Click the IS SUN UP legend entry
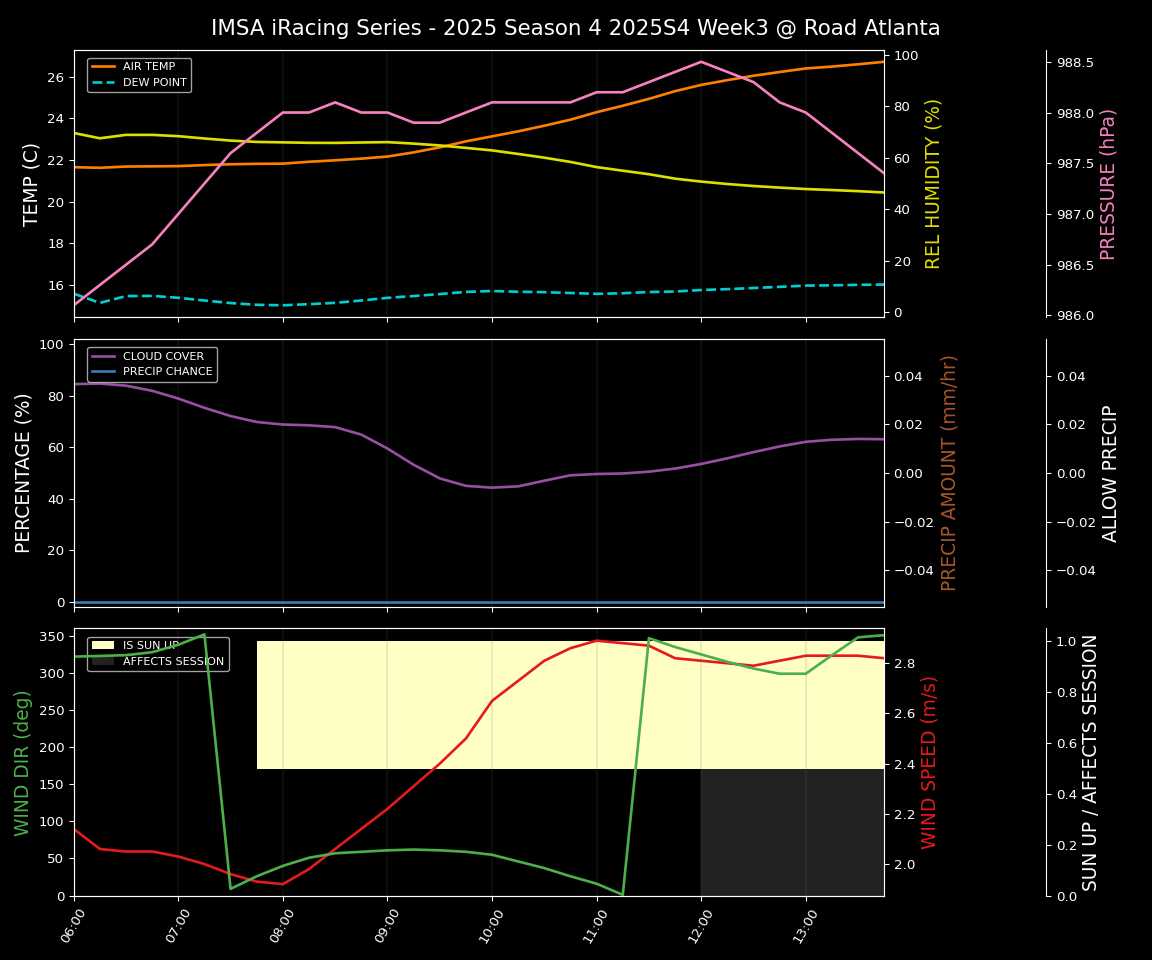 point(150,646)
